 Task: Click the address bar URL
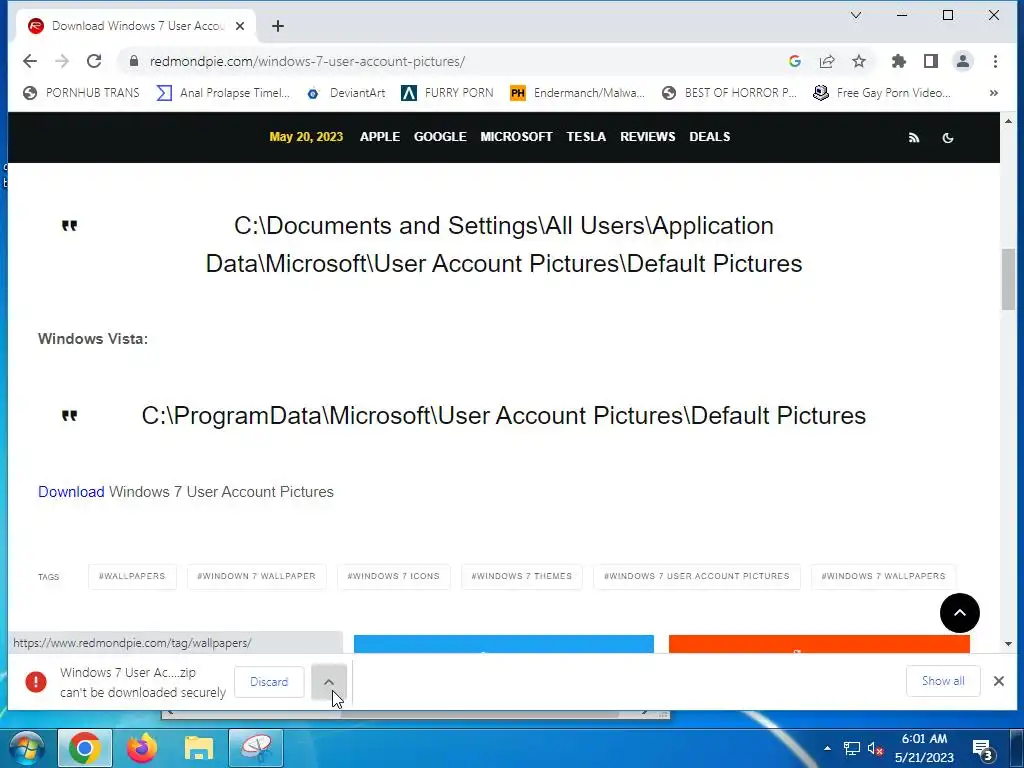click(x=307, y=61)
